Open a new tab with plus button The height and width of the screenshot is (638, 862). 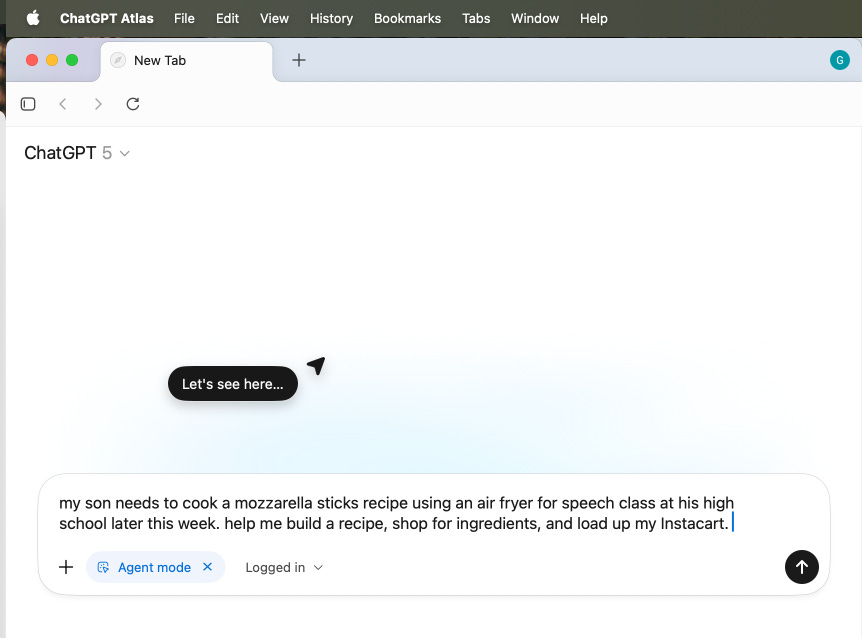click(299, 60)
